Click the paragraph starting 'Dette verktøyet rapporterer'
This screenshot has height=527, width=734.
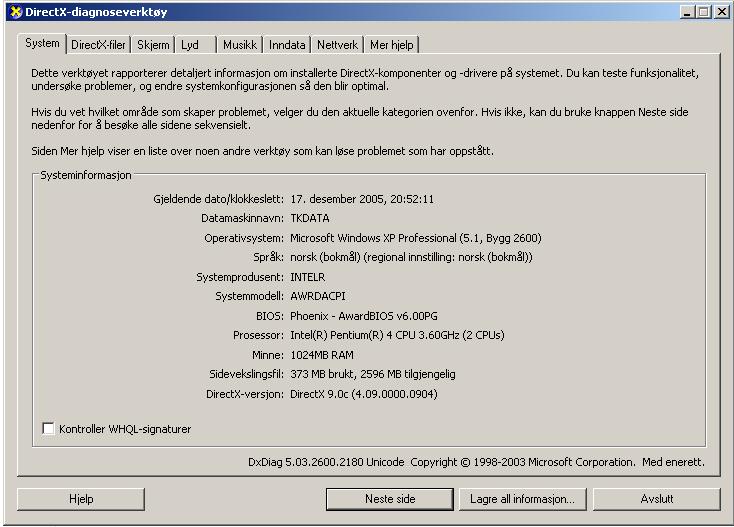click(365, 80)
